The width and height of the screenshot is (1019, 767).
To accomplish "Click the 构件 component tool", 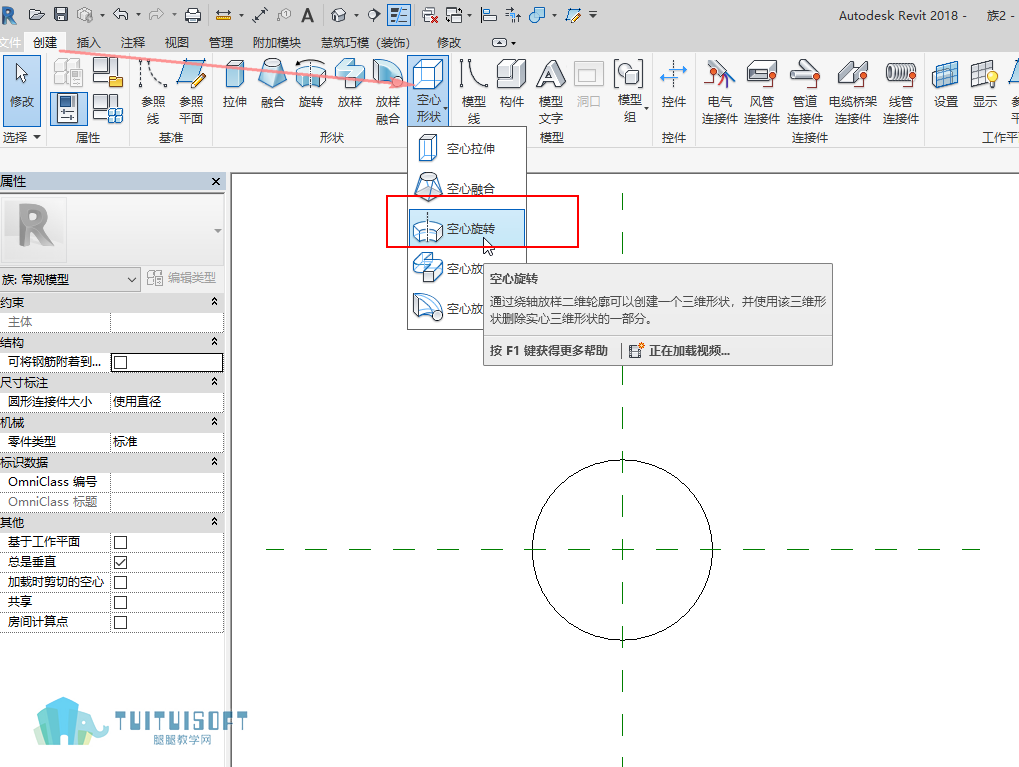I will point(511,83).
